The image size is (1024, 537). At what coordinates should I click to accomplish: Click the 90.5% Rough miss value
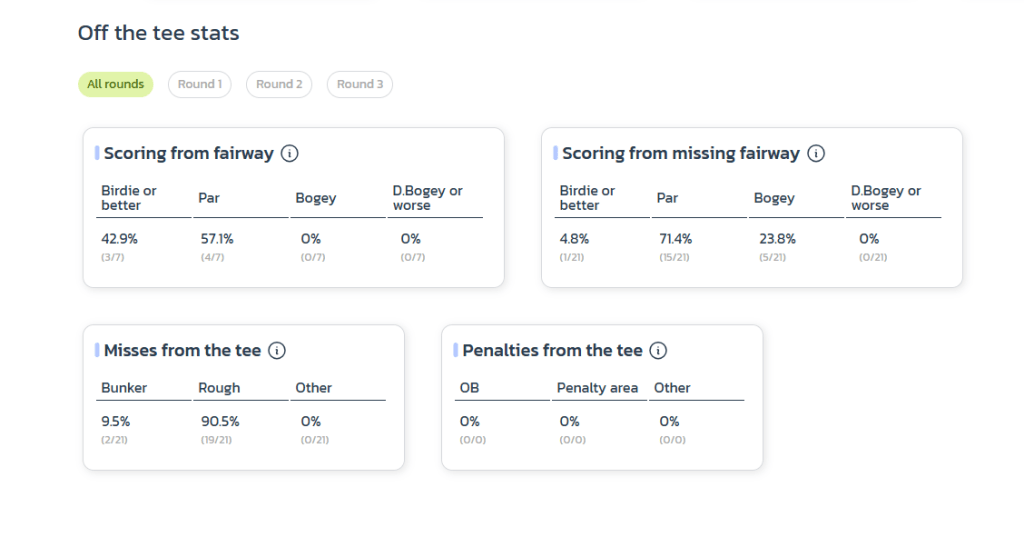(220, 422)
